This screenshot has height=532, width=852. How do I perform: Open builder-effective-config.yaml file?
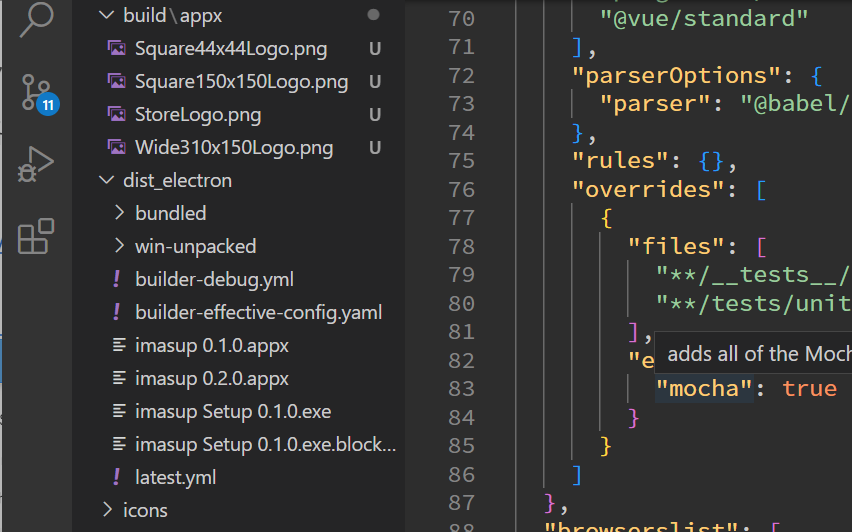tap(258, 313)
